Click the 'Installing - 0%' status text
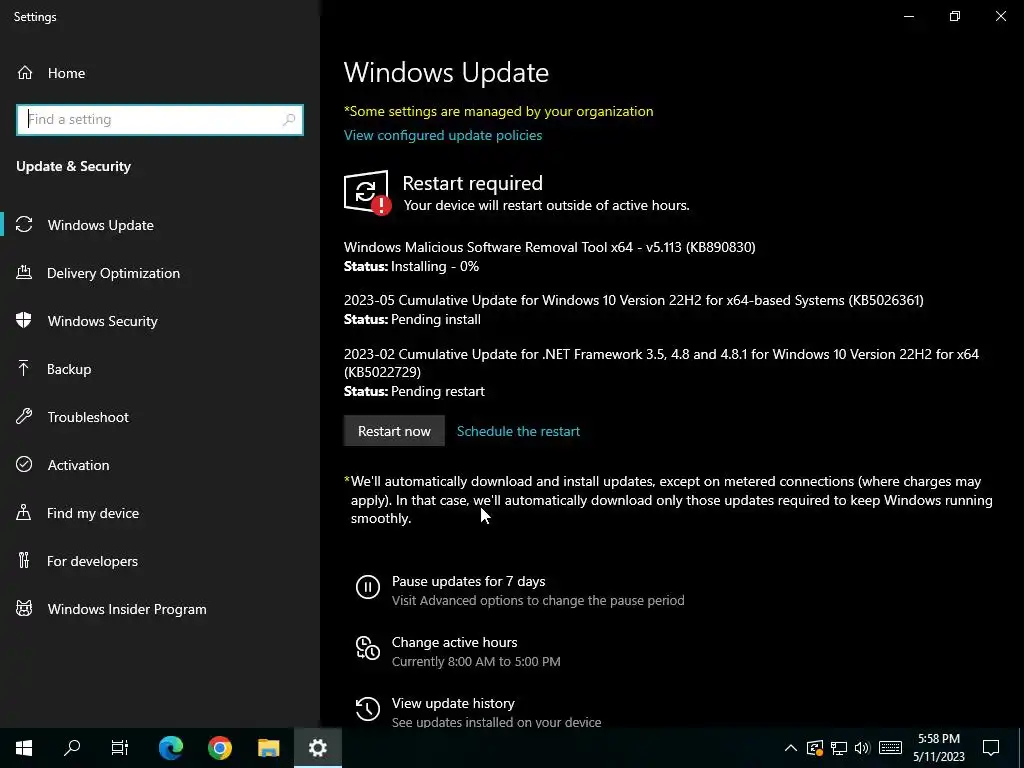Image resolution: width=1024 pixels, height=768 pixels. (435, 266)
